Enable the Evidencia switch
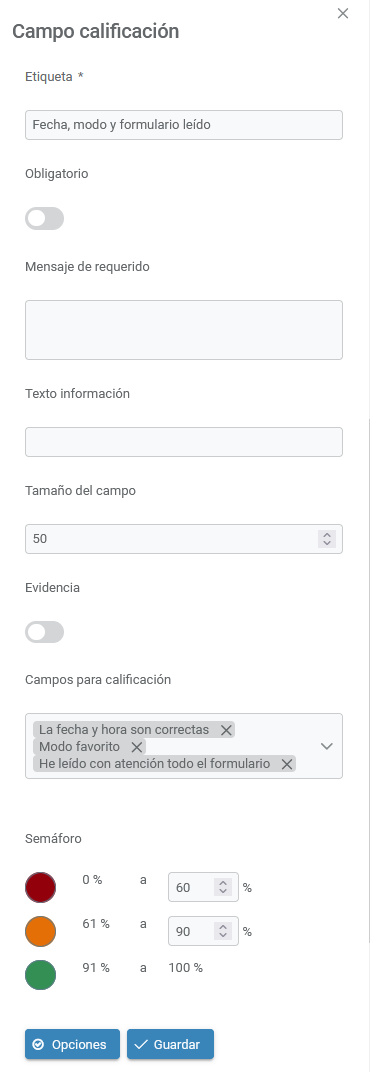The image size is (370, 1072). [44, 632]
